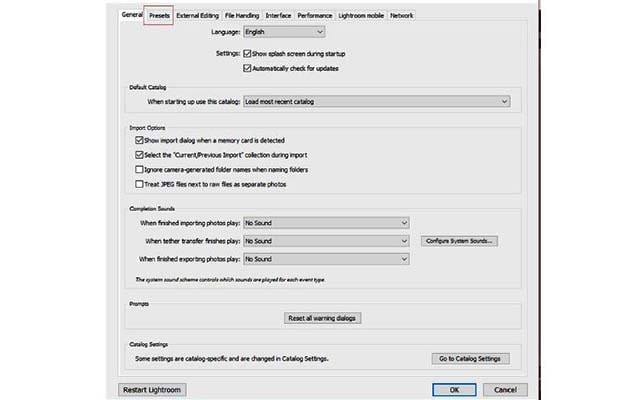This screenshot has height=400, width=640.
Task: Switch to the Presets tab
Action: [159, 16]
